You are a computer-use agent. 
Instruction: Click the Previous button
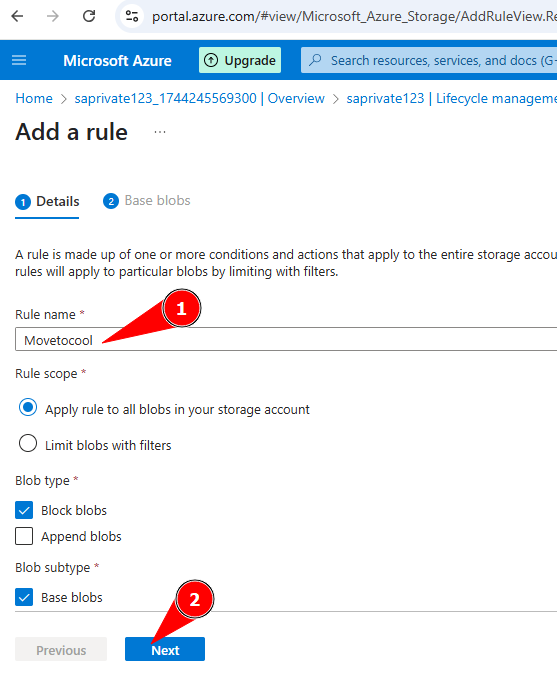coord(61,649)
